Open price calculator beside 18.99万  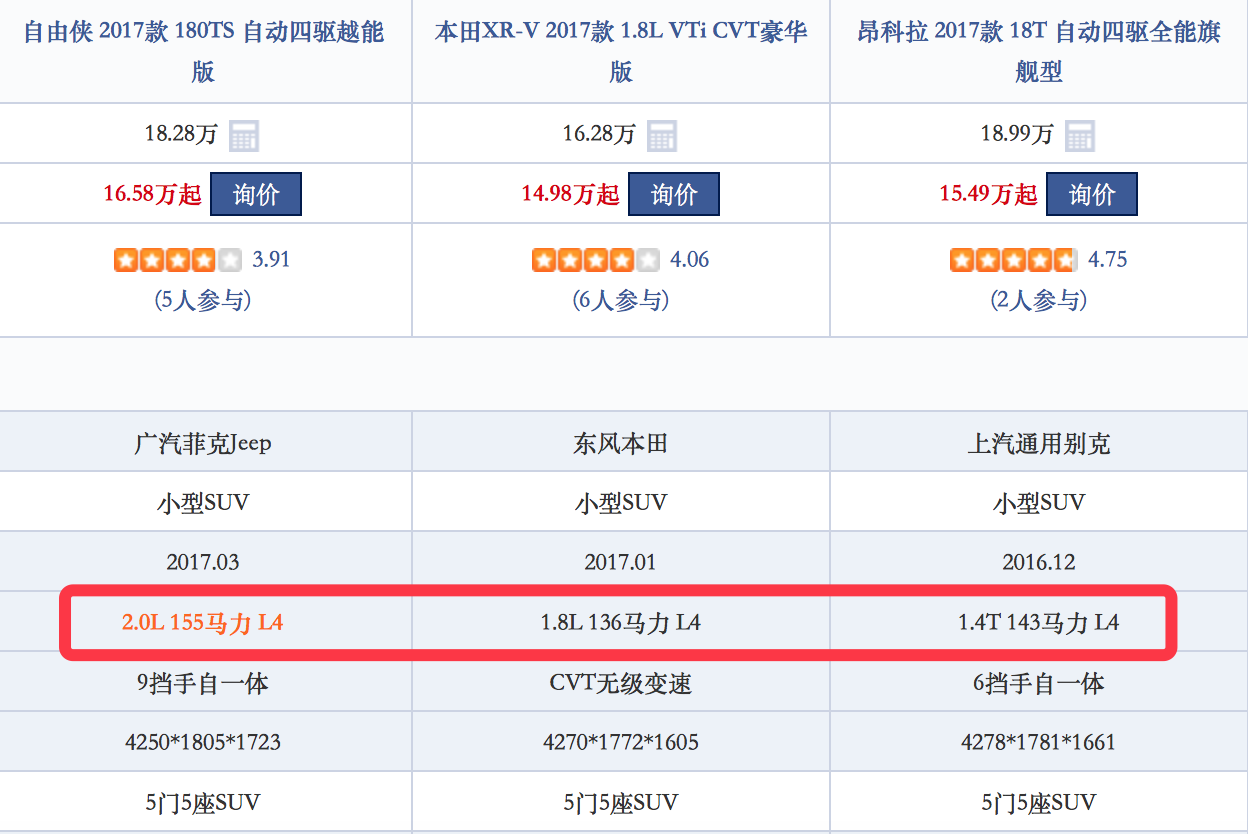pyautogui.click(x=1080, y=135)
